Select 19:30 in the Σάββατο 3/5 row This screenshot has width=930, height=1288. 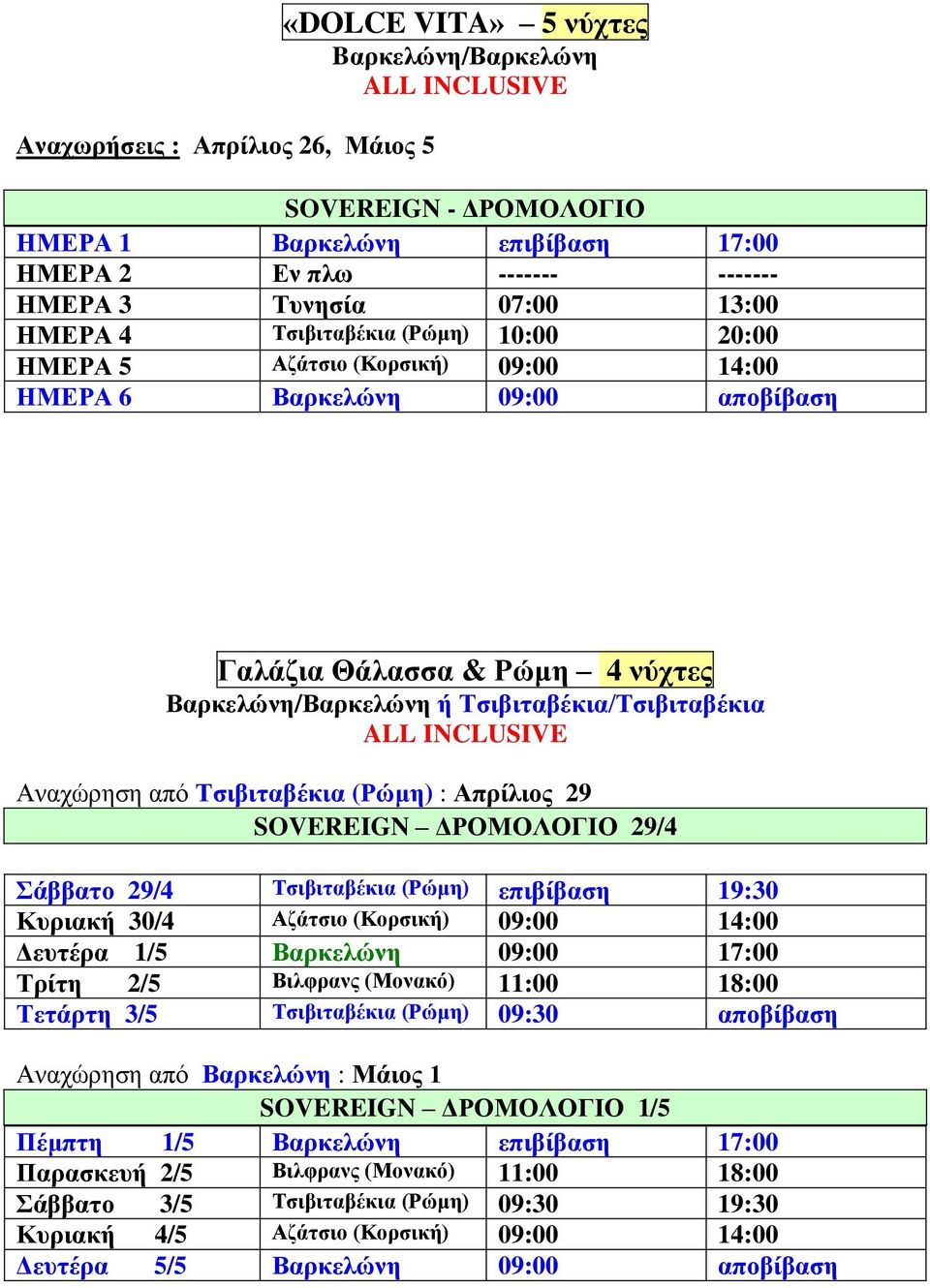(x=748, y=1205)
